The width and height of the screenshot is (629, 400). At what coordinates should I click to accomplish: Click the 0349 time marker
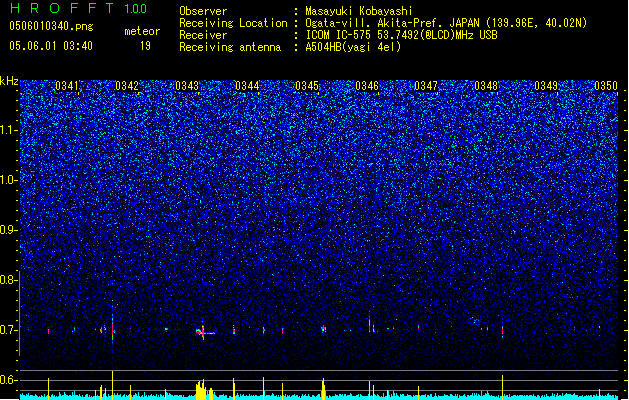[546, 86]
